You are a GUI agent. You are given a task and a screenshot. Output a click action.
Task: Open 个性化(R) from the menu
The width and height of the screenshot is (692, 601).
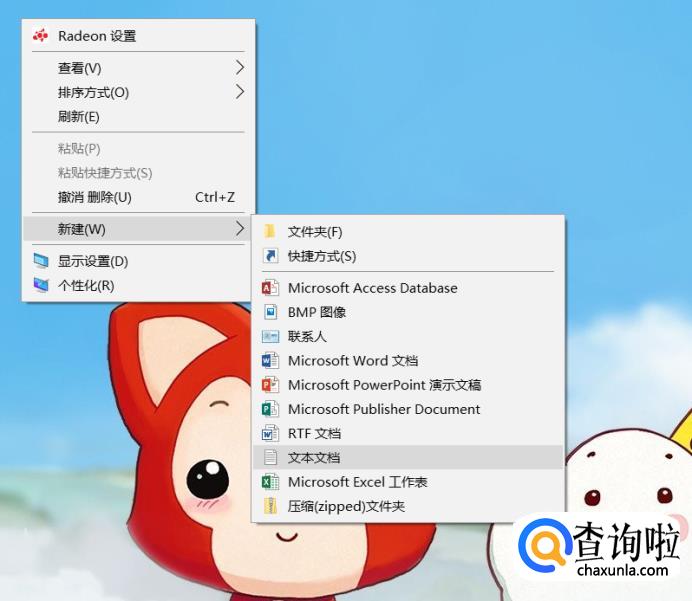tap(138, 285)
